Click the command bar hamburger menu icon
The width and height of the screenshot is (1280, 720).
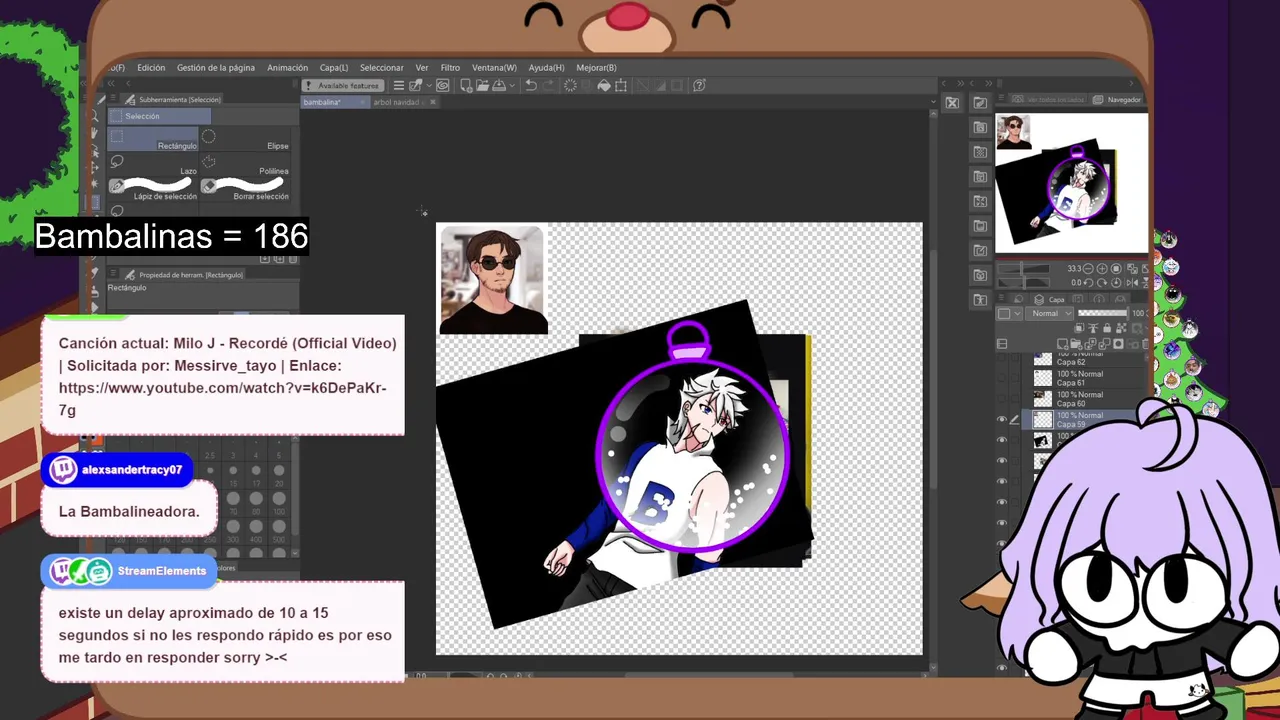click(398, 85)
